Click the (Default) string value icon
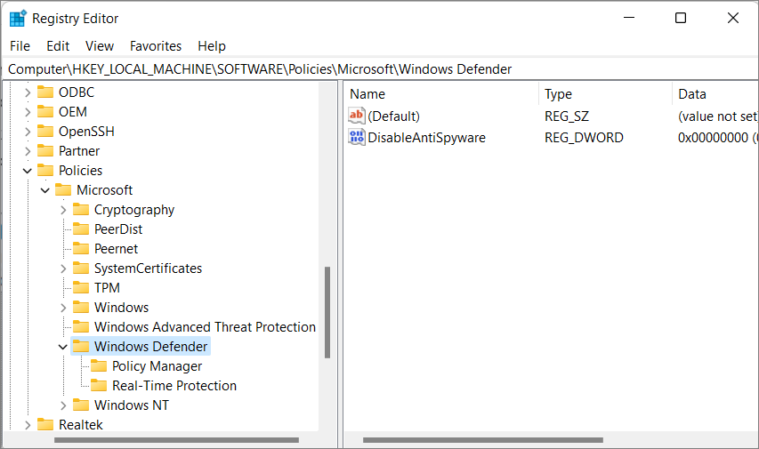This screenshot has width=759, height=449. pyautogui.click(x=356, y=116)
